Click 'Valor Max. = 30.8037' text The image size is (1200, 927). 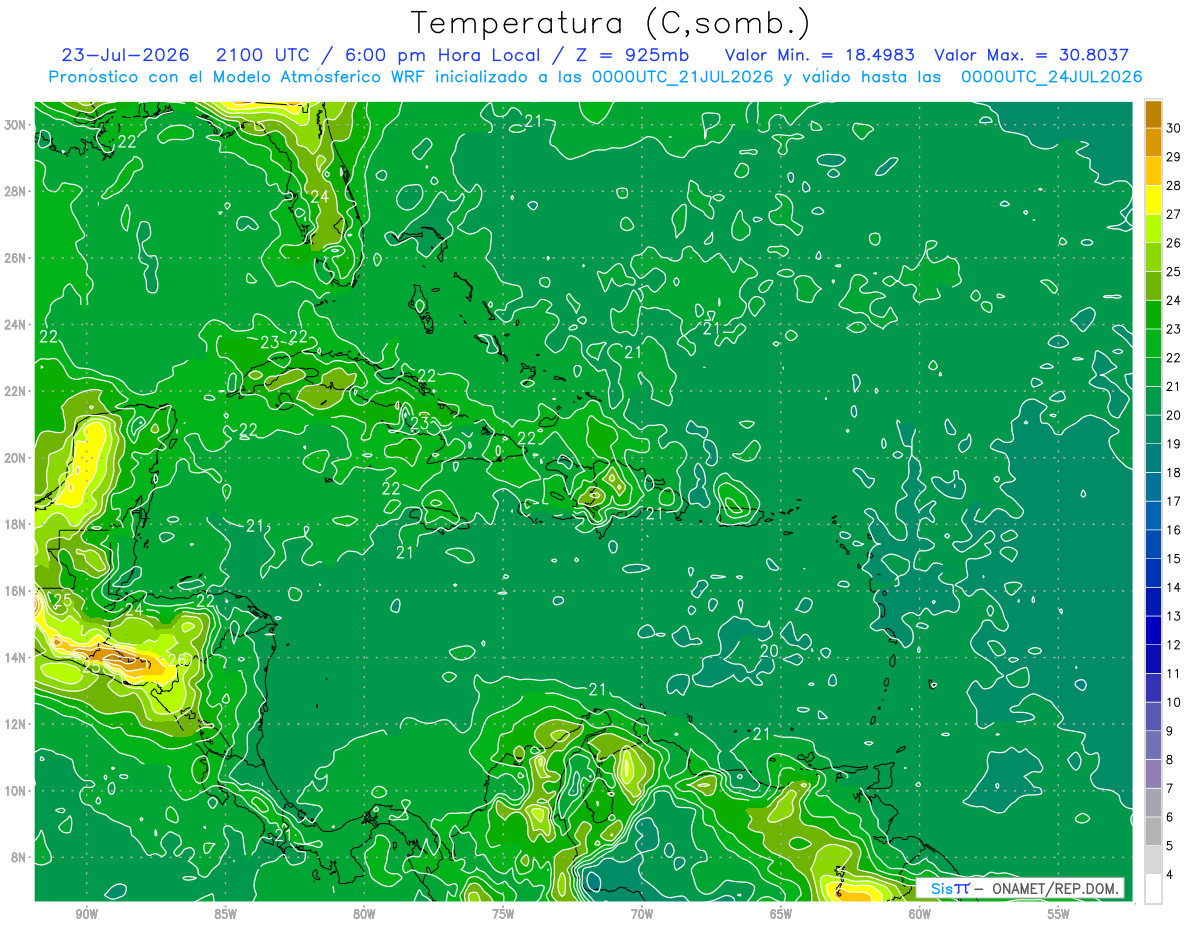click(x=1031, y=55)
